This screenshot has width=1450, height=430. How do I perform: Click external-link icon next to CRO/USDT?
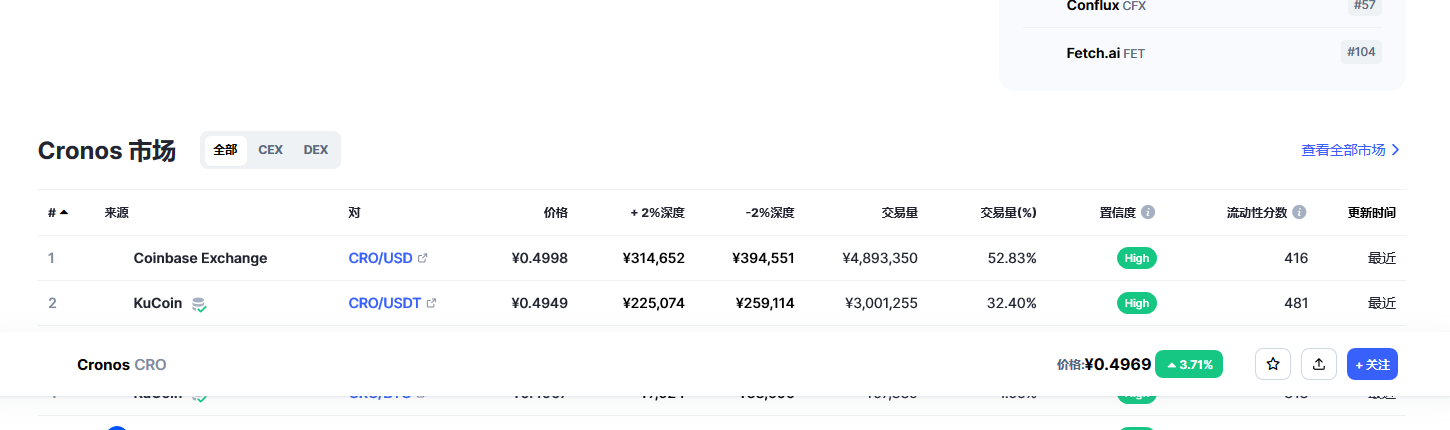pos(431,303)
